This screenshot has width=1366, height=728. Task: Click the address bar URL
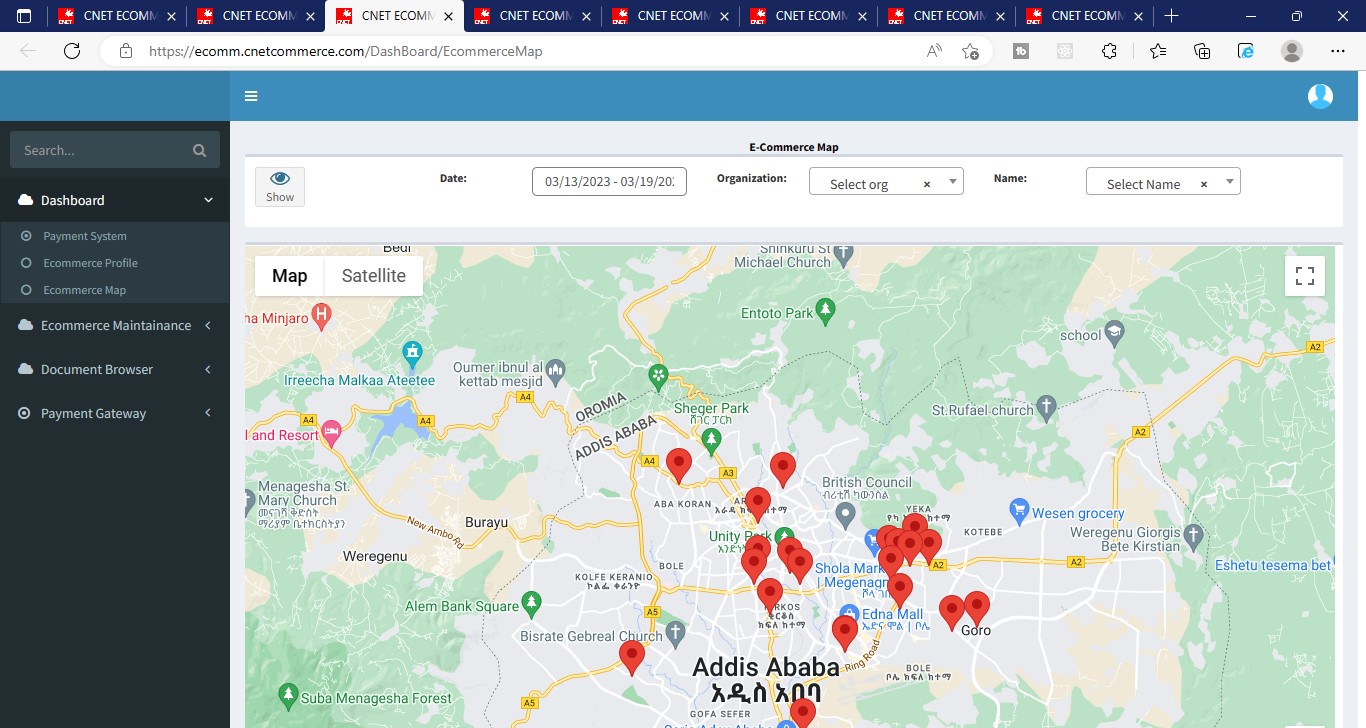(345, 51)
